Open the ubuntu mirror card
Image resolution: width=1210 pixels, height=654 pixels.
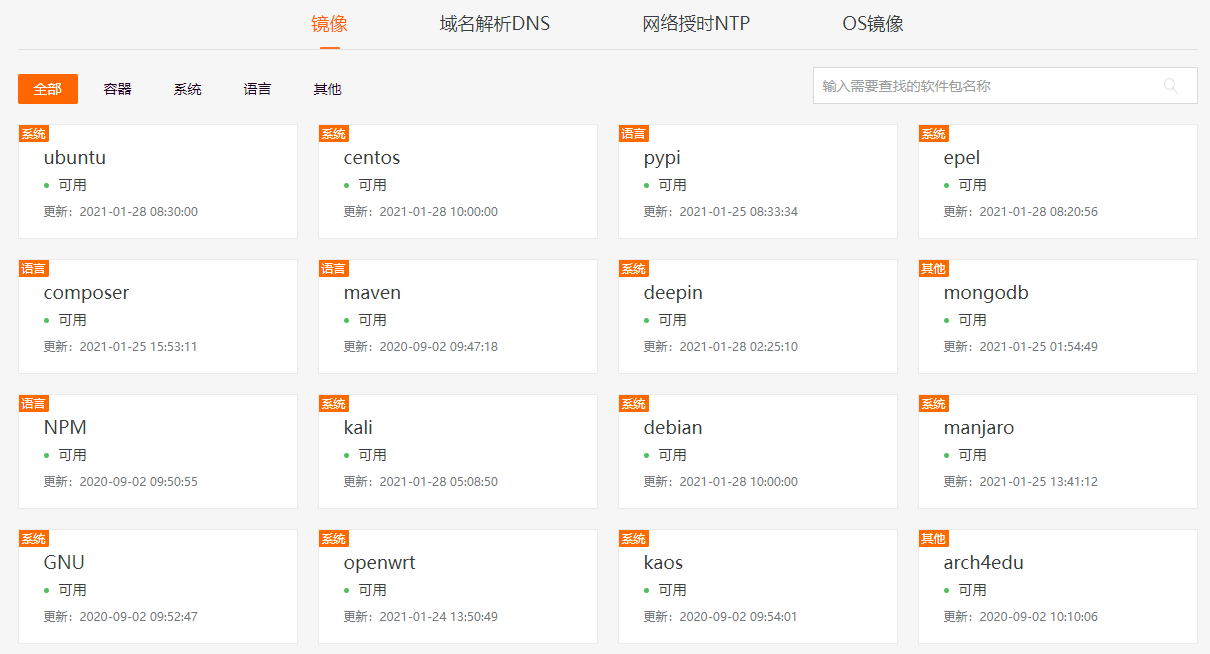(157, 180)
